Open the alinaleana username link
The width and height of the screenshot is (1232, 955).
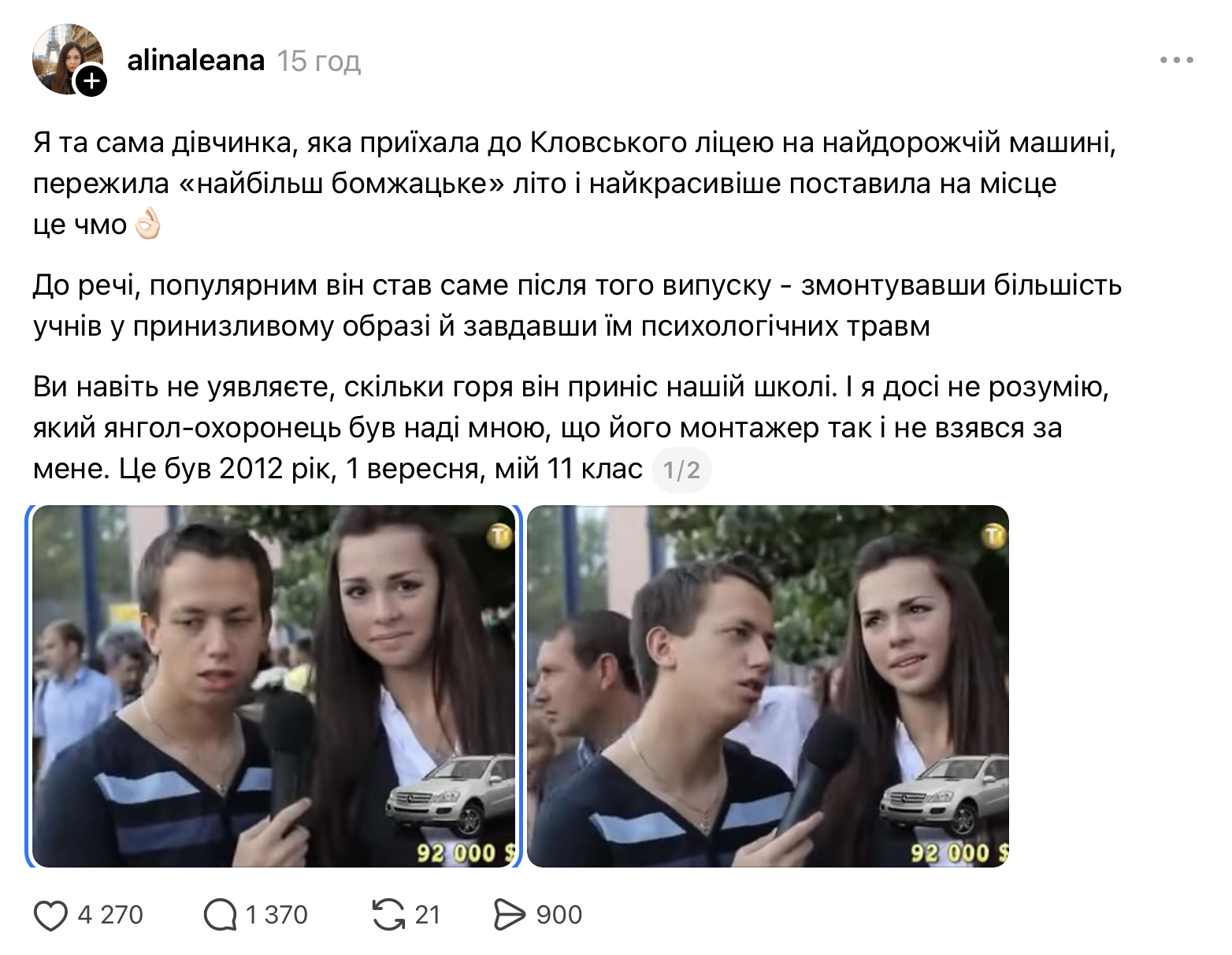coord(195,61)
